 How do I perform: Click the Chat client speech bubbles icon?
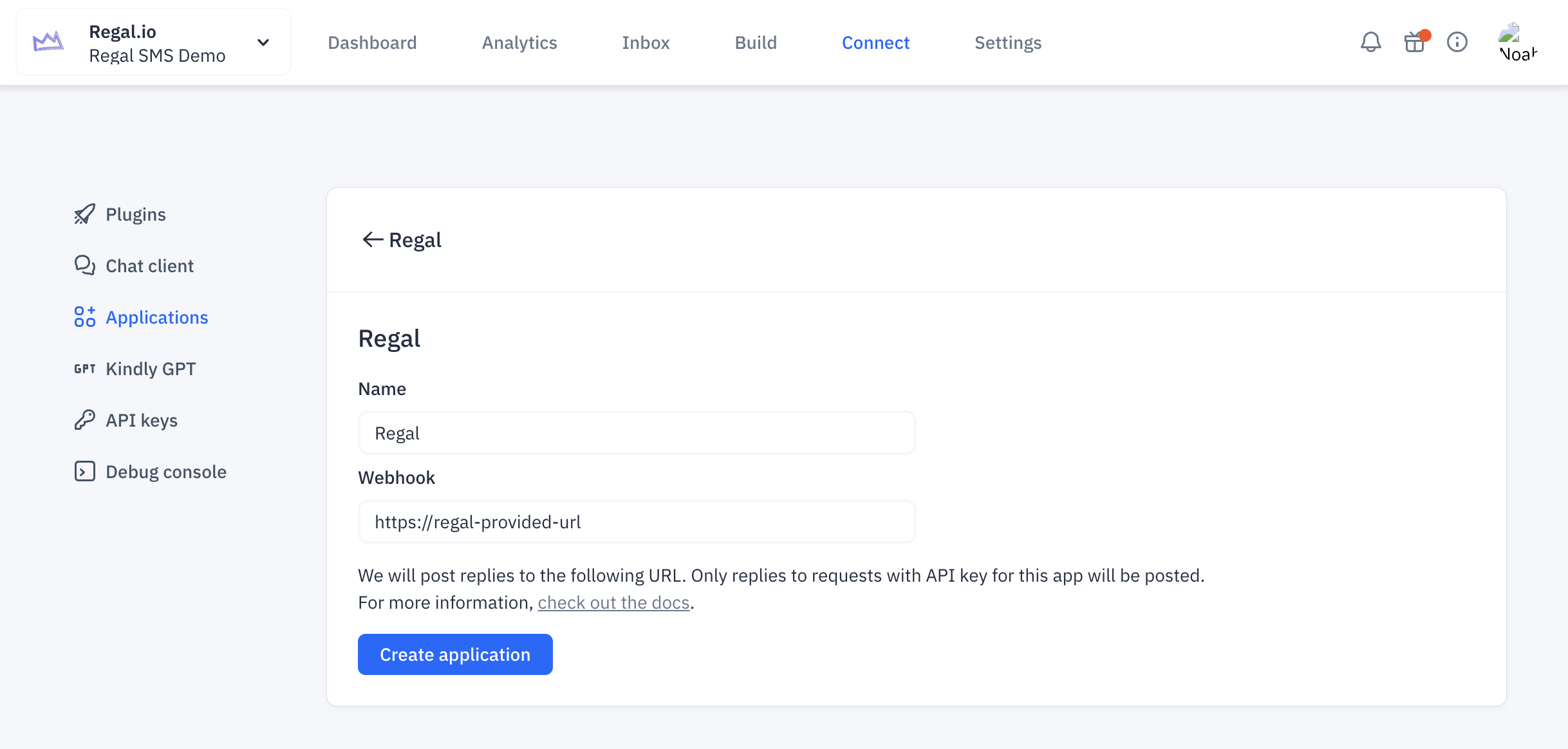coord(84,266)
